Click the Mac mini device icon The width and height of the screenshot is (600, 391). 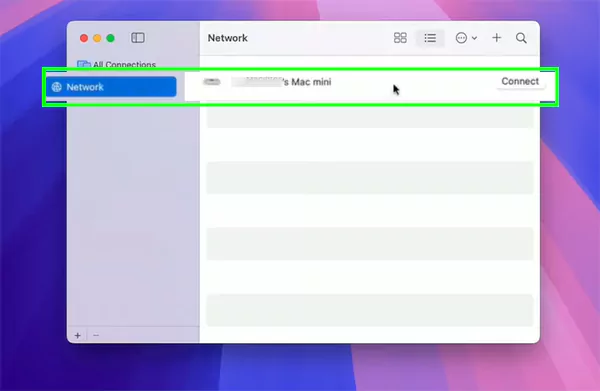click(x=212, y=82)
